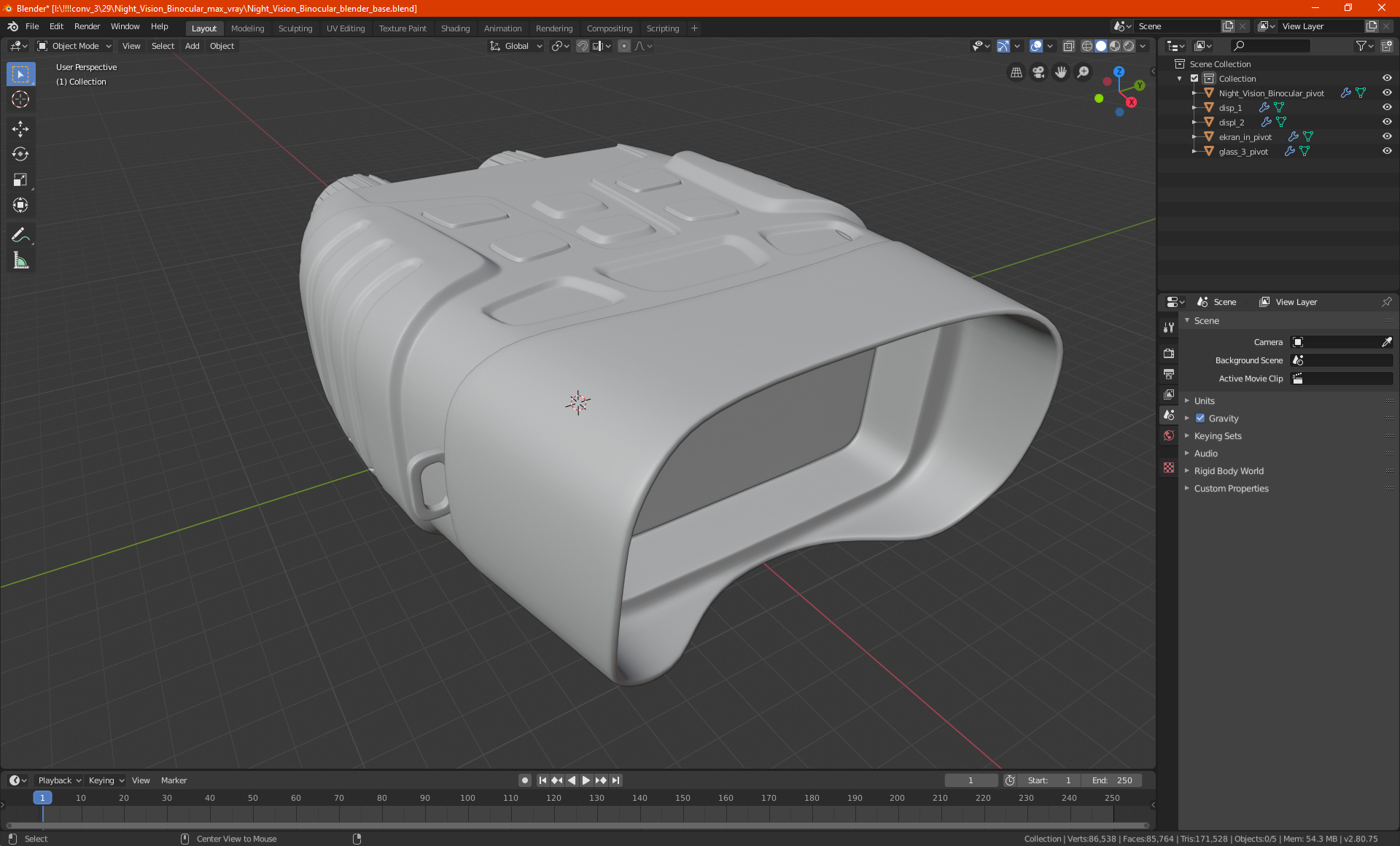Select the Cursor tool
This screenshot has width=1400, height=846.
[x=20, y=99]
